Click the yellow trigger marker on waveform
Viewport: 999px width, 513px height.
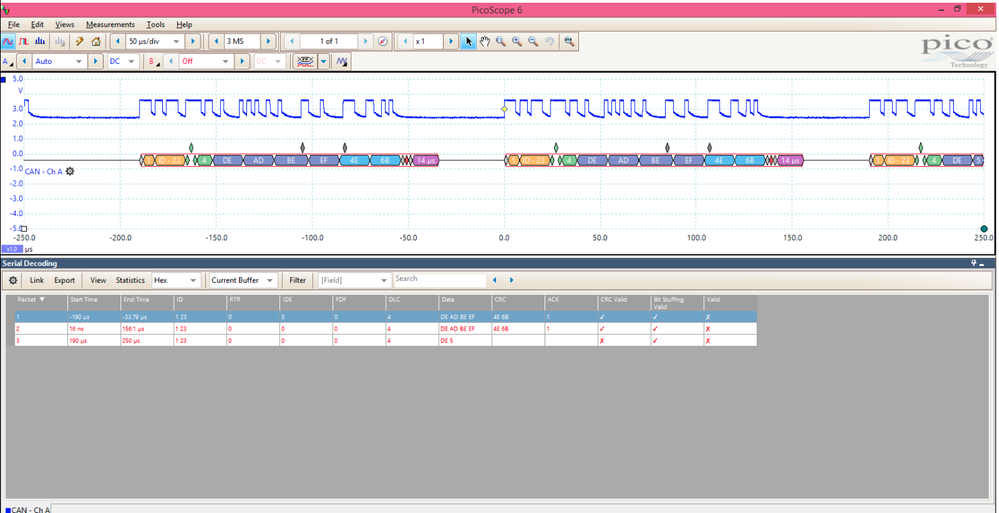pyautogui.click(x=504, y=110)
